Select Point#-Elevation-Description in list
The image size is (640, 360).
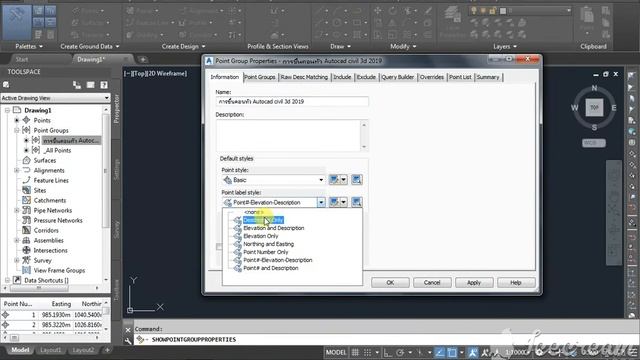278,260
